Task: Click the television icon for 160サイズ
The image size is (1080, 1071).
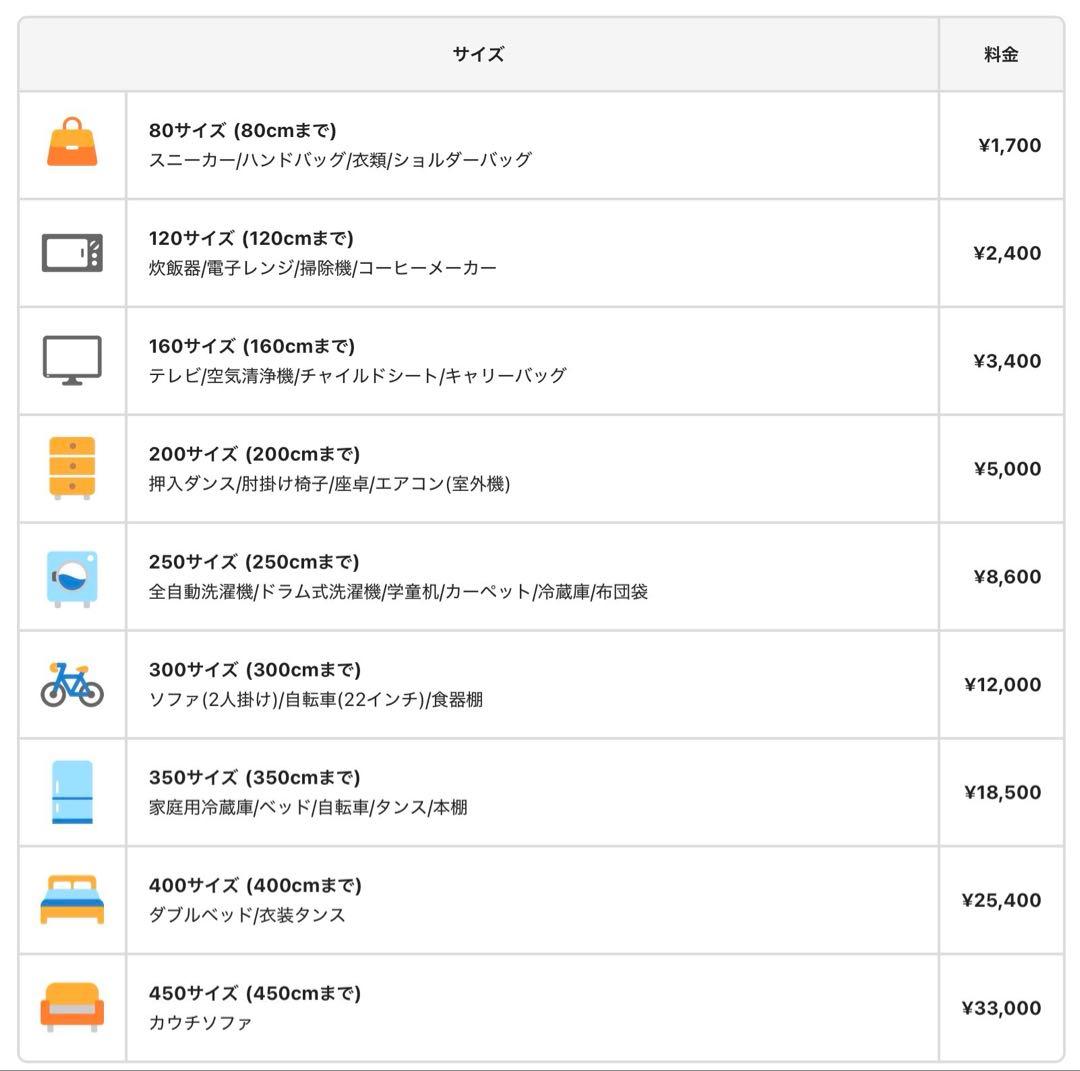Action: 70,359
